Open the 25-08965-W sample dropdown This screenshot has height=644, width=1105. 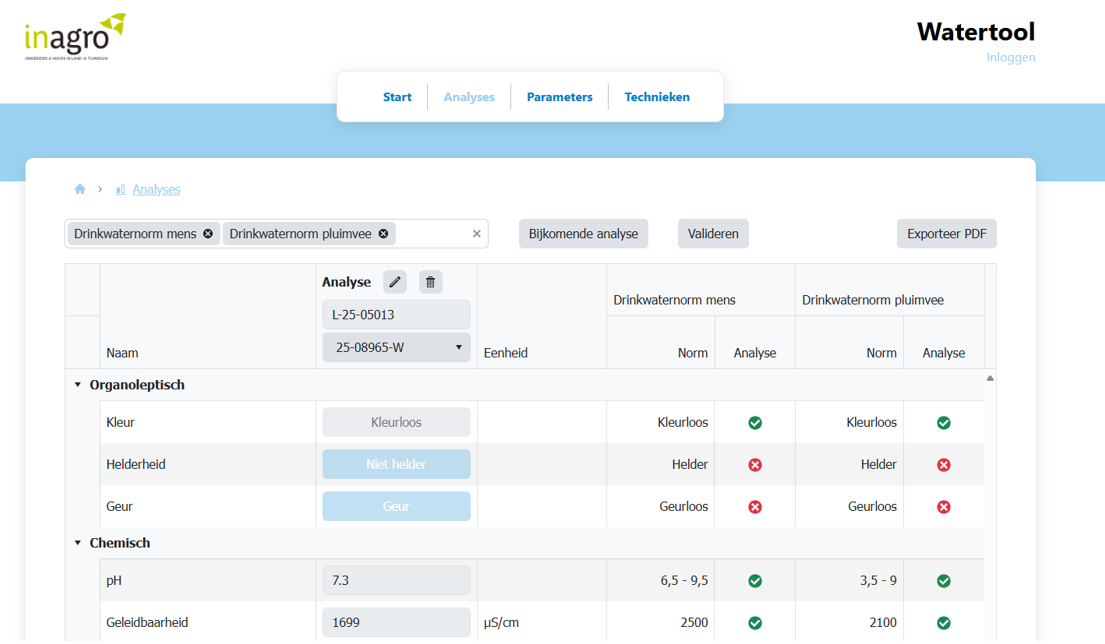tap(396, 347)
